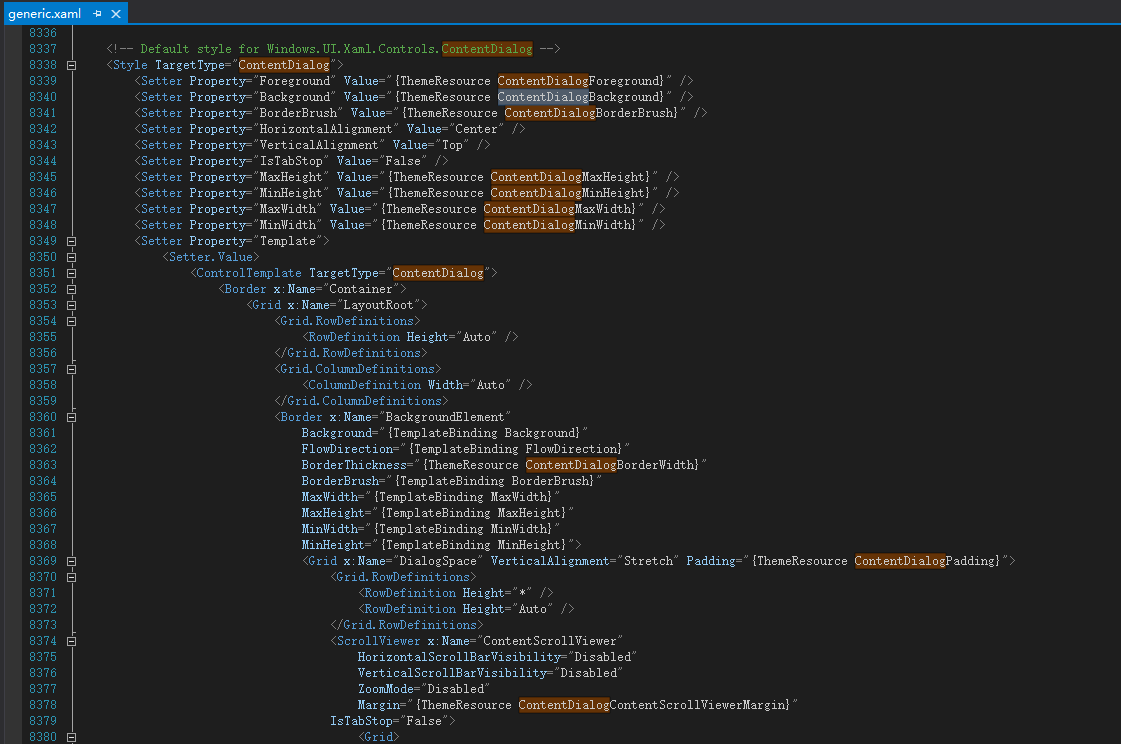Viewport: 1121px width, 744px height.
Task: Switch to the generic.xaml tab
Action: [44, 14]
